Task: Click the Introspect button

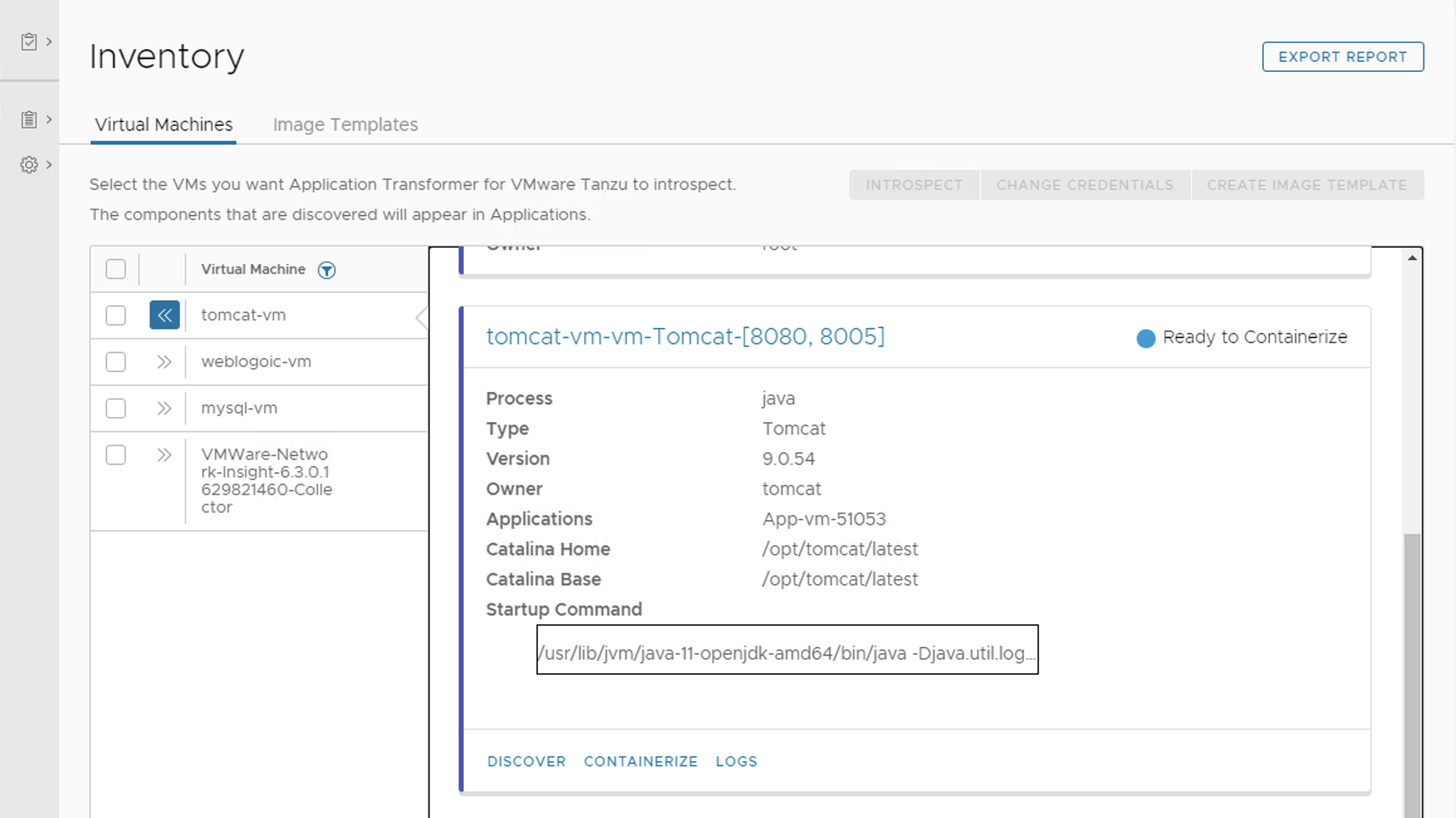Action: coord(914,185)
